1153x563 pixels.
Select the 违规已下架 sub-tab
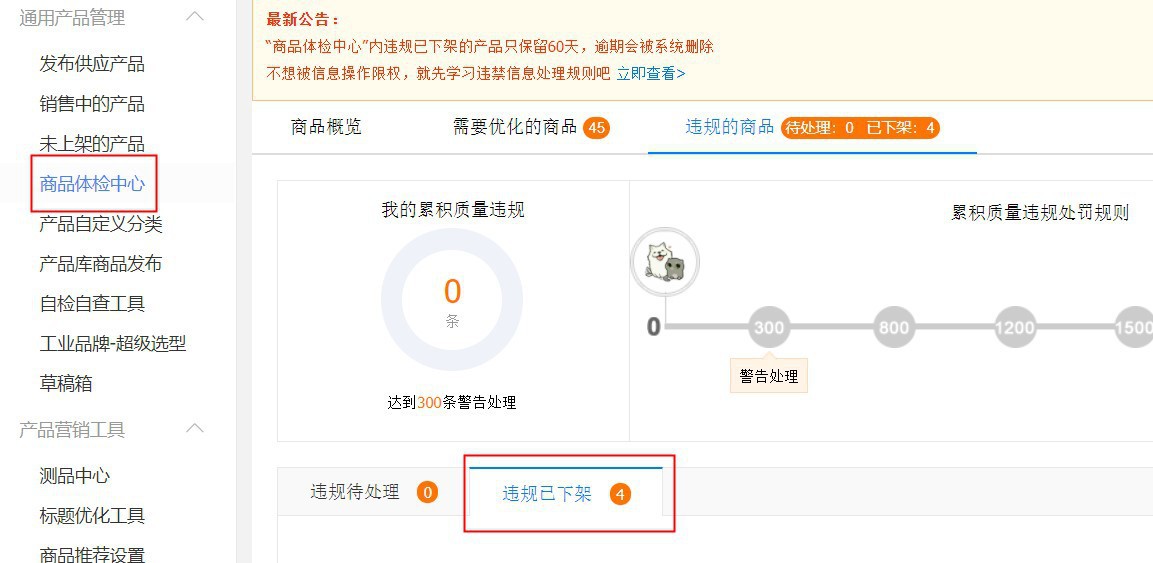click(x=547, y=494)
